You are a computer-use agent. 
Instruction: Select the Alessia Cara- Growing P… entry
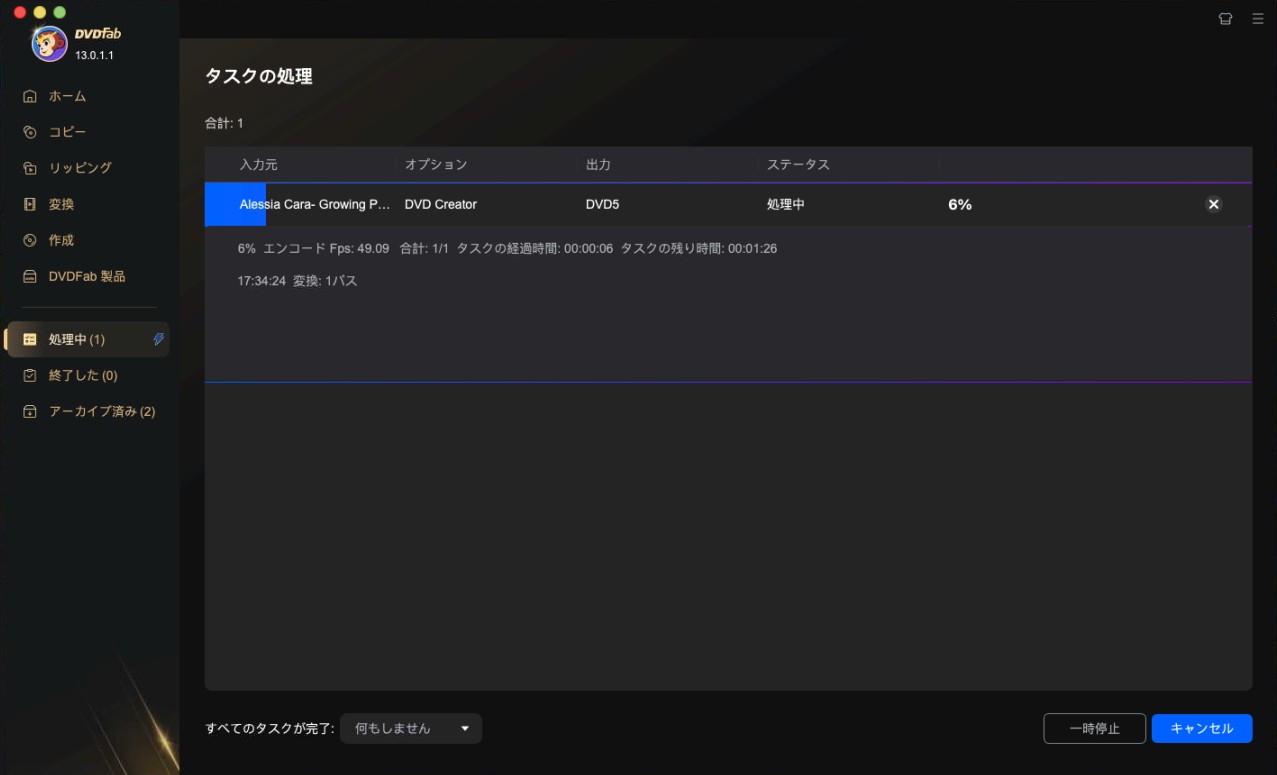315,204
